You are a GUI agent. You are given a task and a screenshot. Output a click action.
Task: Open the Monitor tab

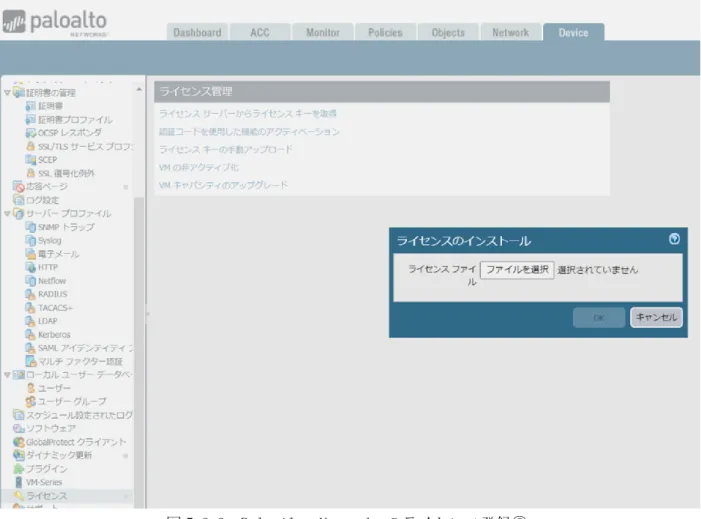pos(323,33)
